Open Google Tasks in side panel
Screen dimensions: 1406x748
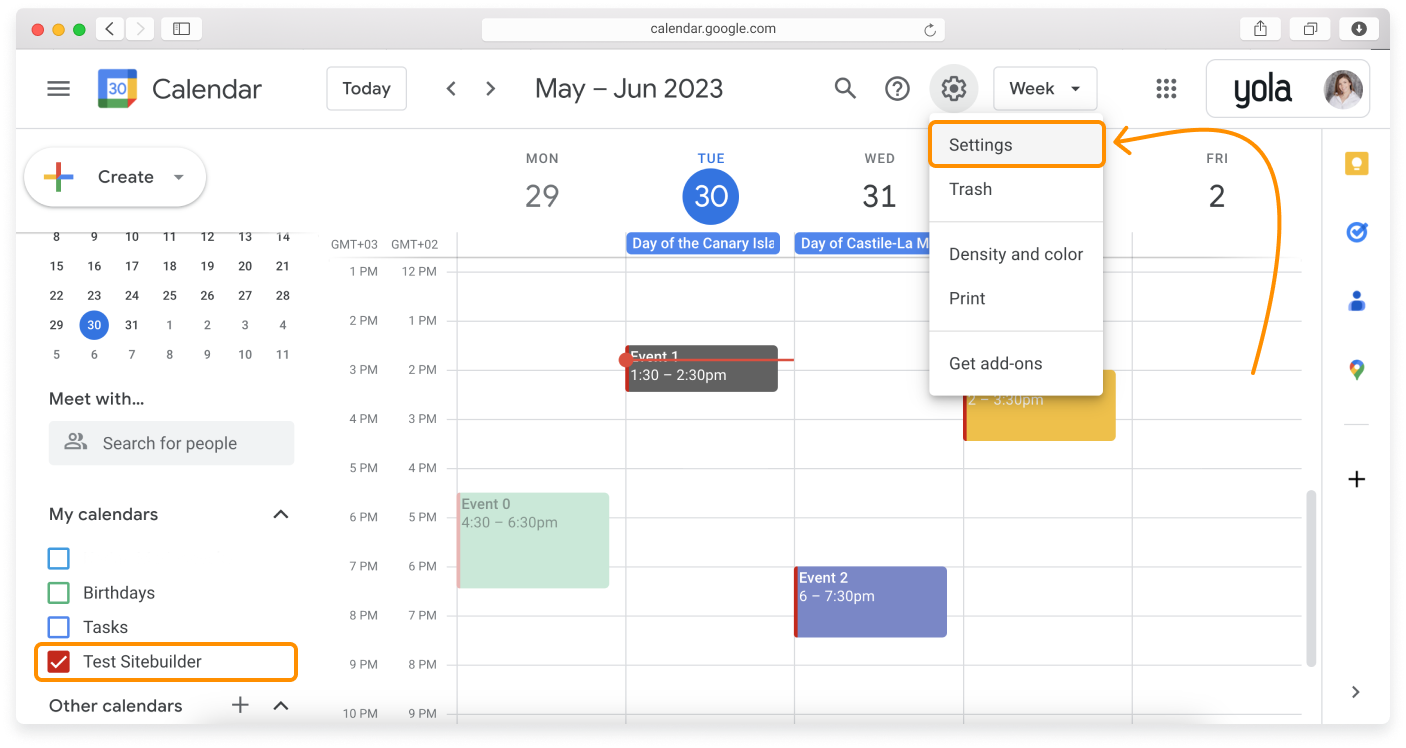click(x=1356, y=232)
